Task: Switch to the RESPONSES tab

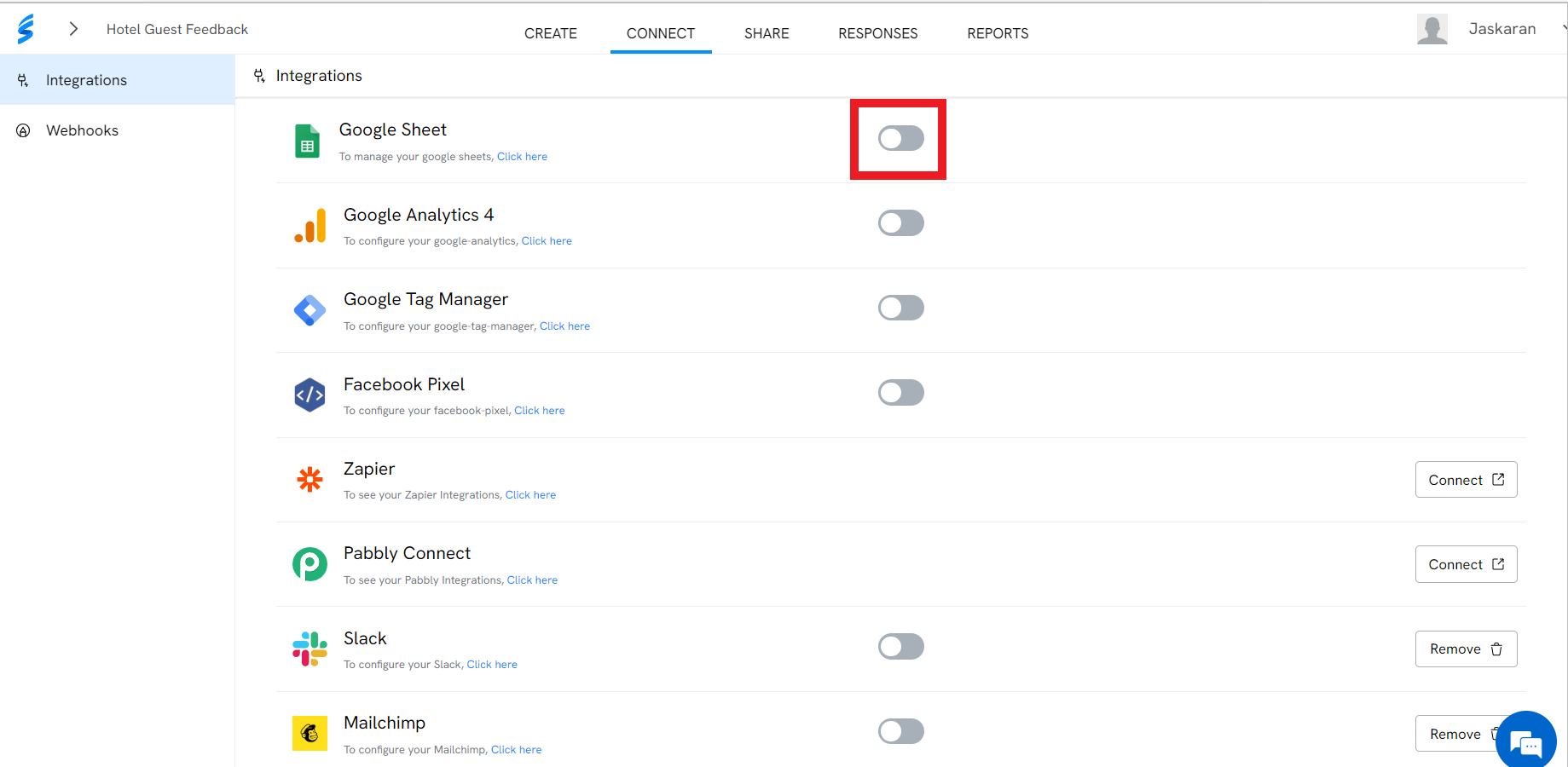Action: pos(878,33)
